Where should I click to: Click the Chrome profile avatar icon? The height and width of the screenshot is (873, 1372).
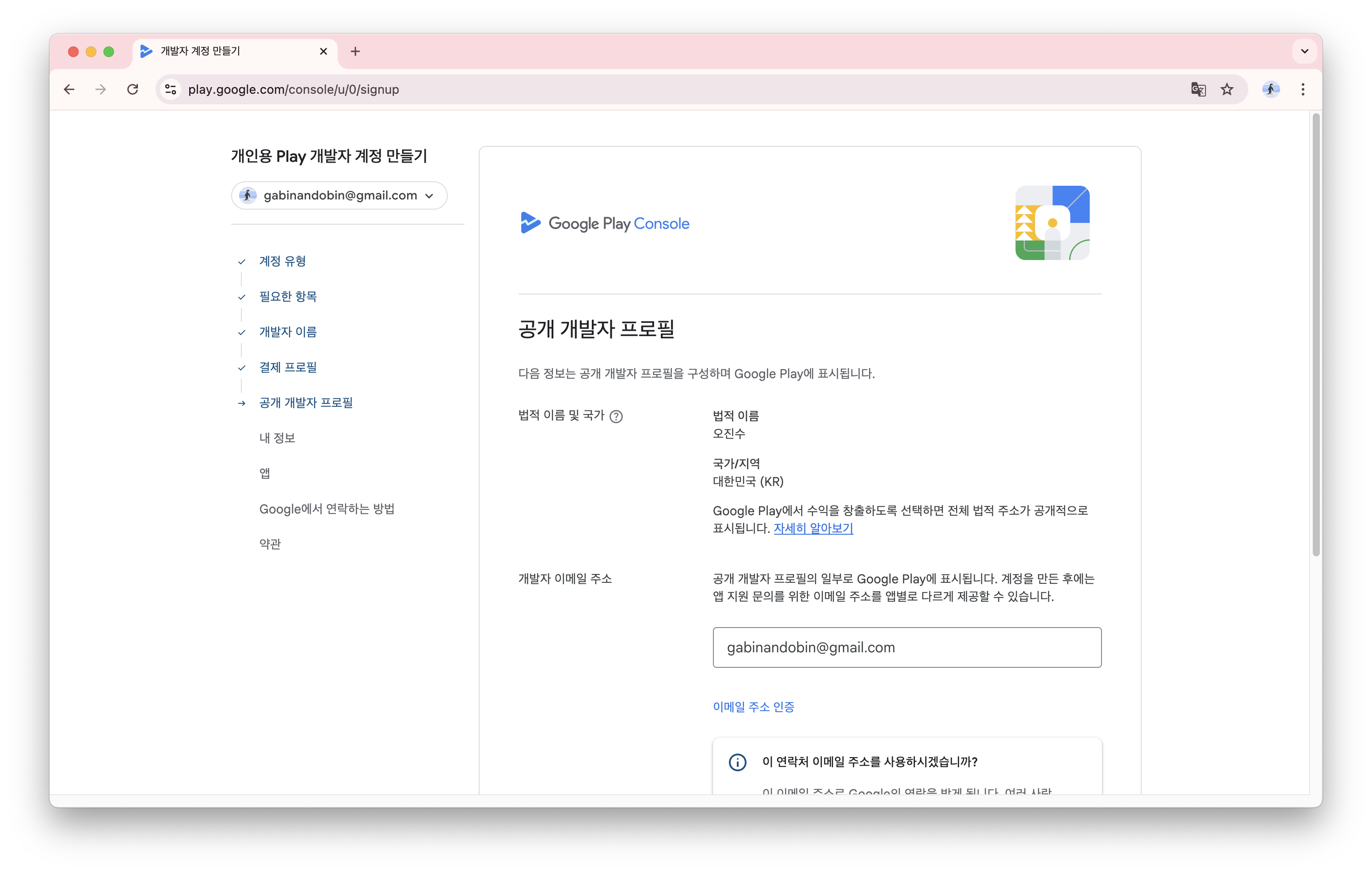[1271, 89]
